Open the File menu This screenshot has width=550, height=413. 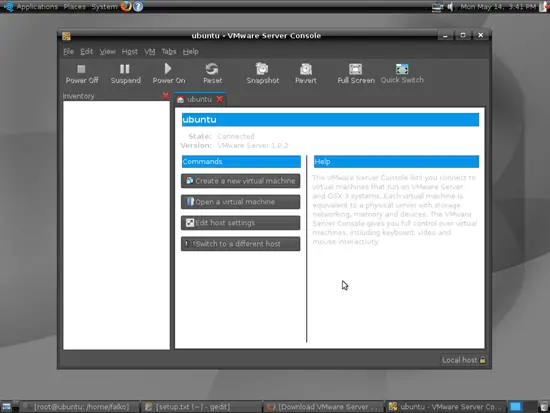point(68,52)
